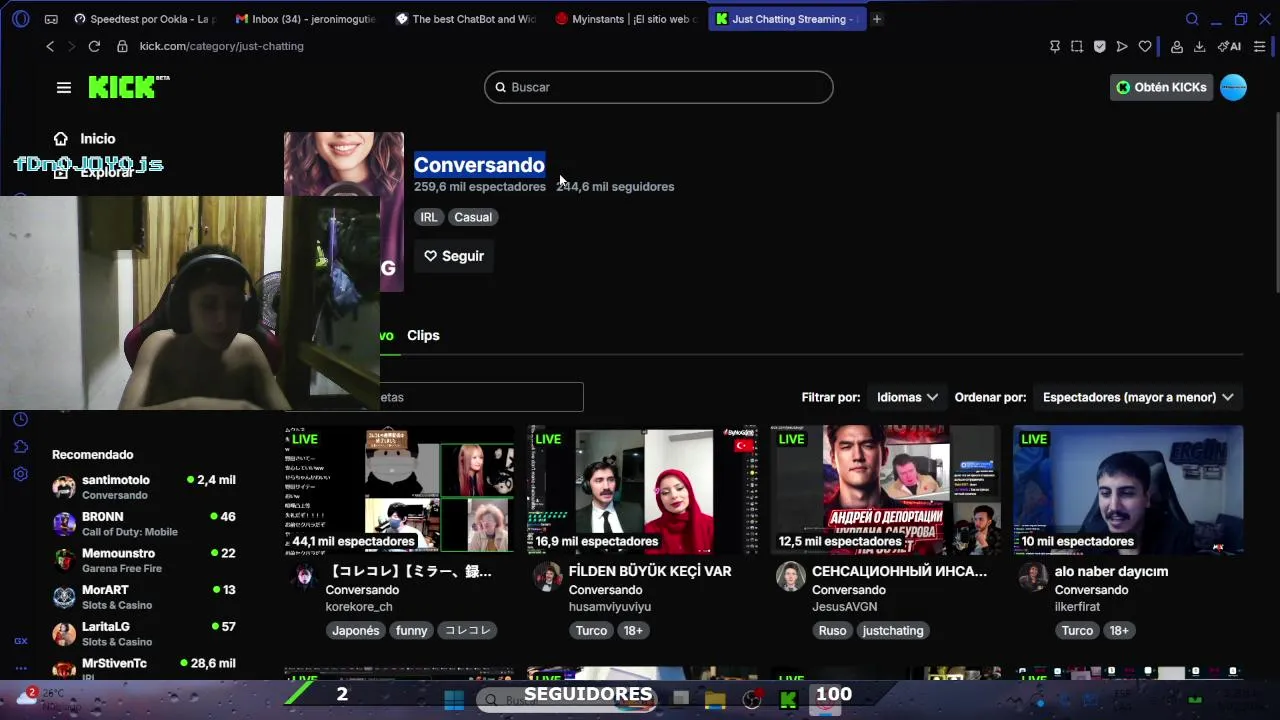Click the Inicio home icon

click(61, 139)
